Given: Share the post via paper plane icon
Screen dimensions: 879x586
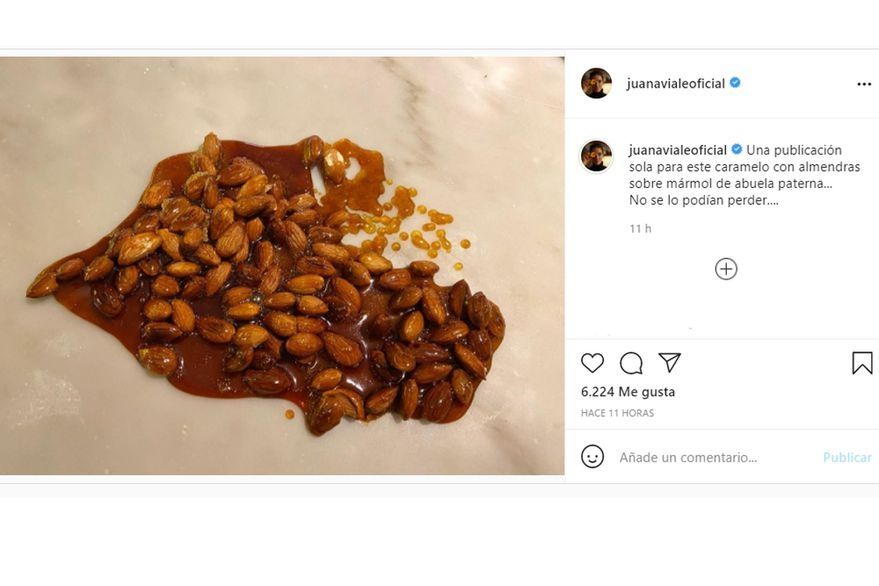Looking at the screenshot, I should point(669,363).
